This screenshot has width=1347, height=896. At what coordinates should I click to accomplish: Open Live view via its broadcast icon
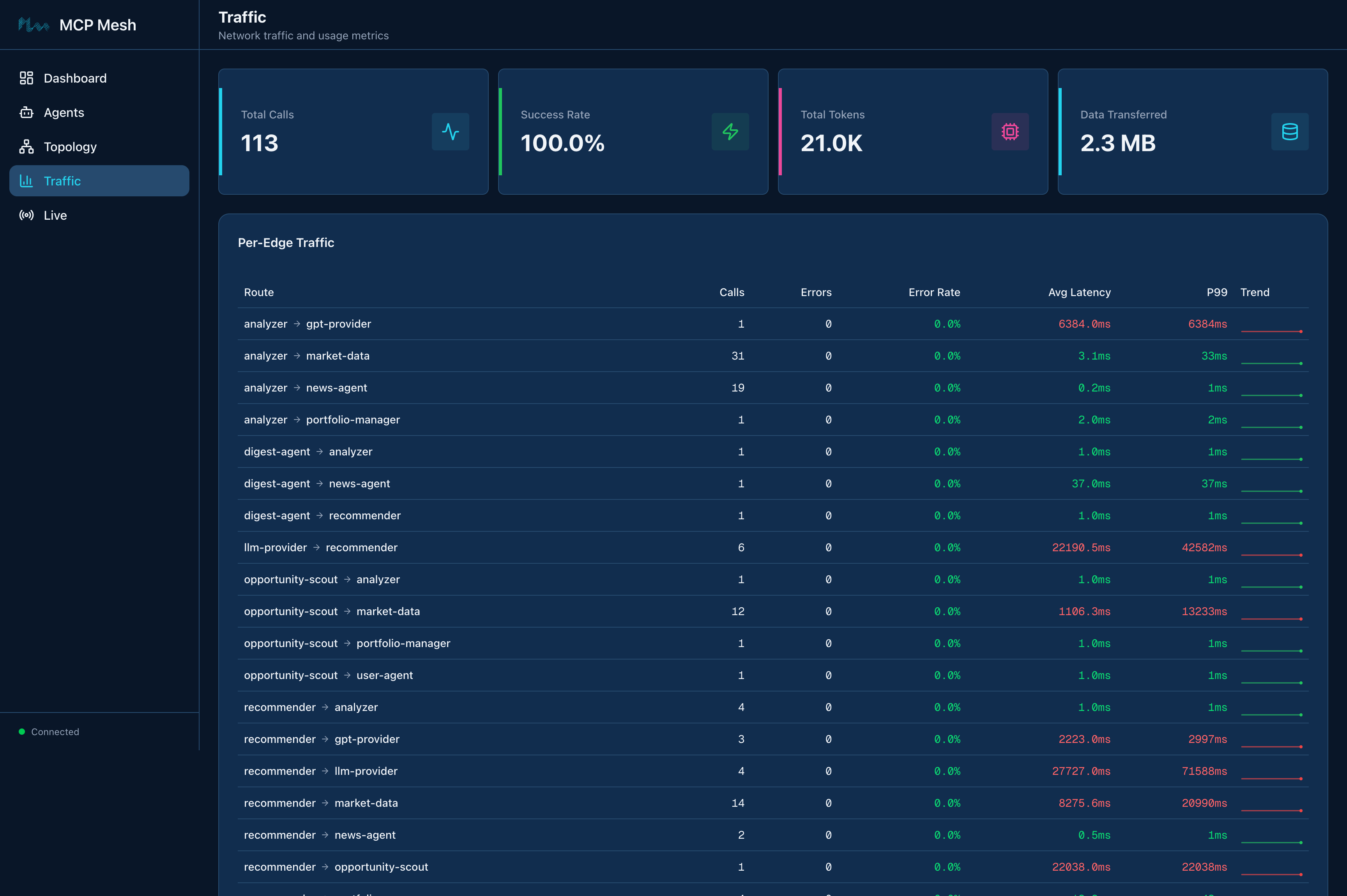tap(27, 215)
